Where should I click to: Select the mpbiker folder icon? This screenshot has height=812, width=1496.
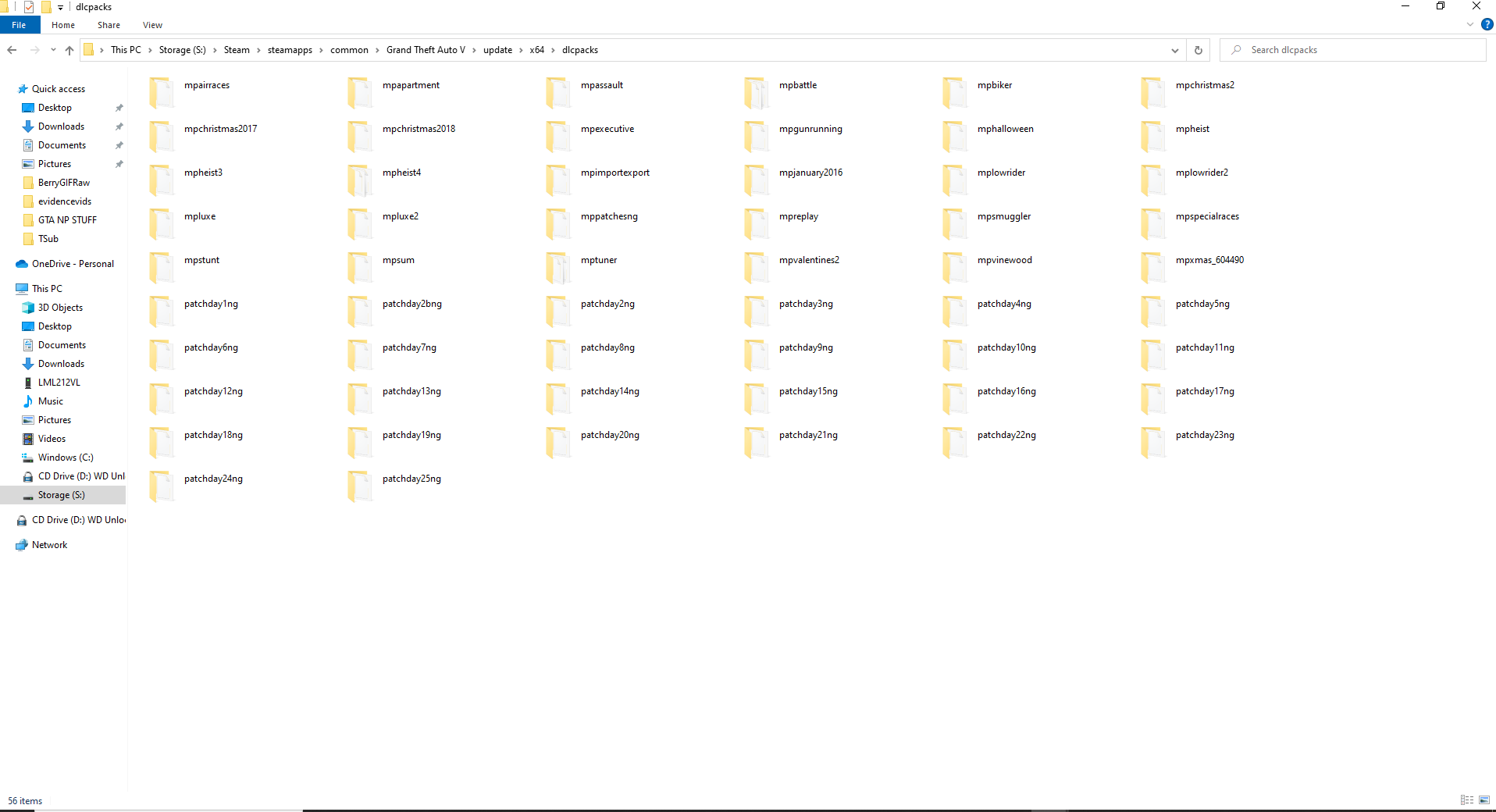pos(955,92)
